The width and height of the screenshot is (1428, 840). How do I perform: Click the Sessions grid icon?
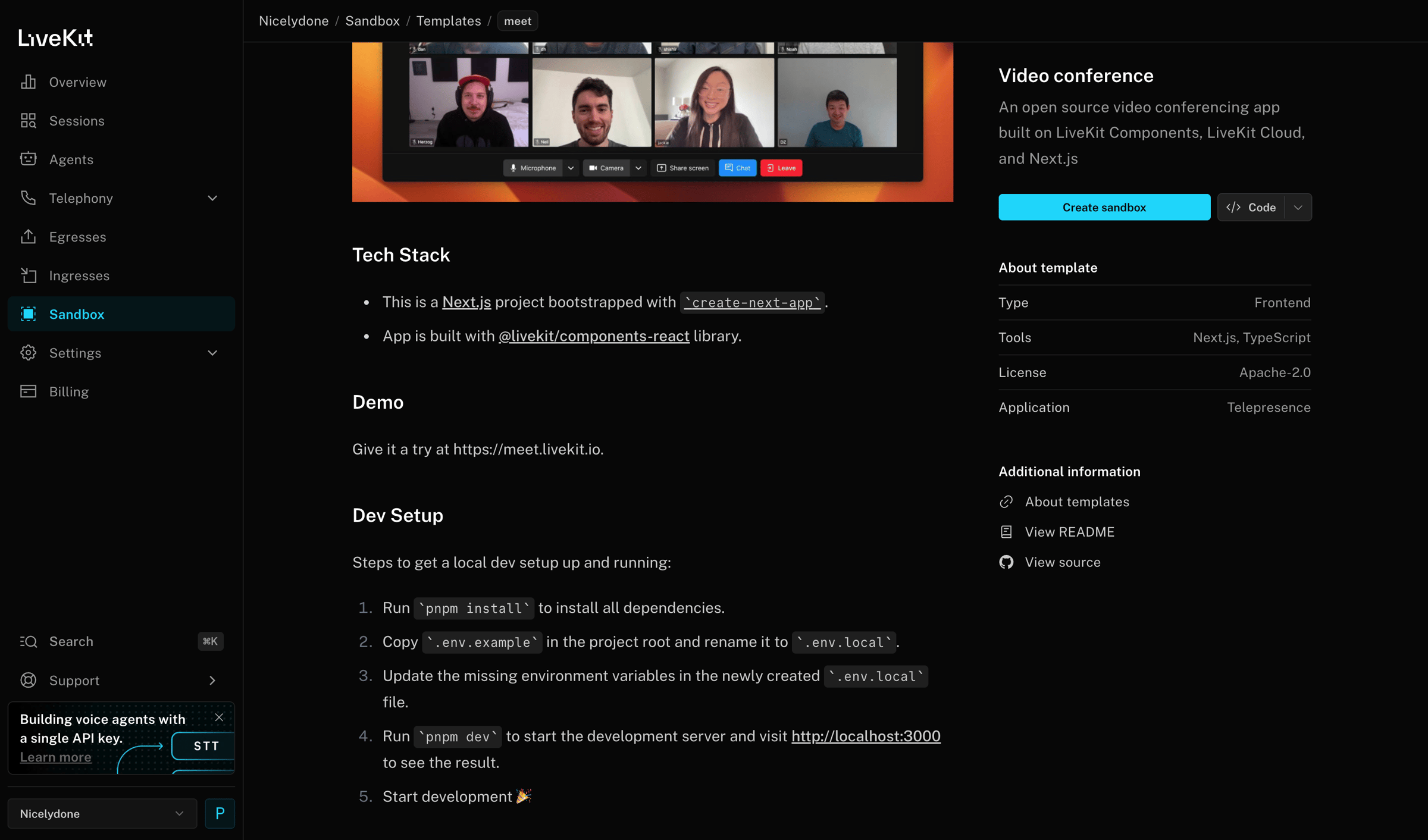[x=28, y=121]
